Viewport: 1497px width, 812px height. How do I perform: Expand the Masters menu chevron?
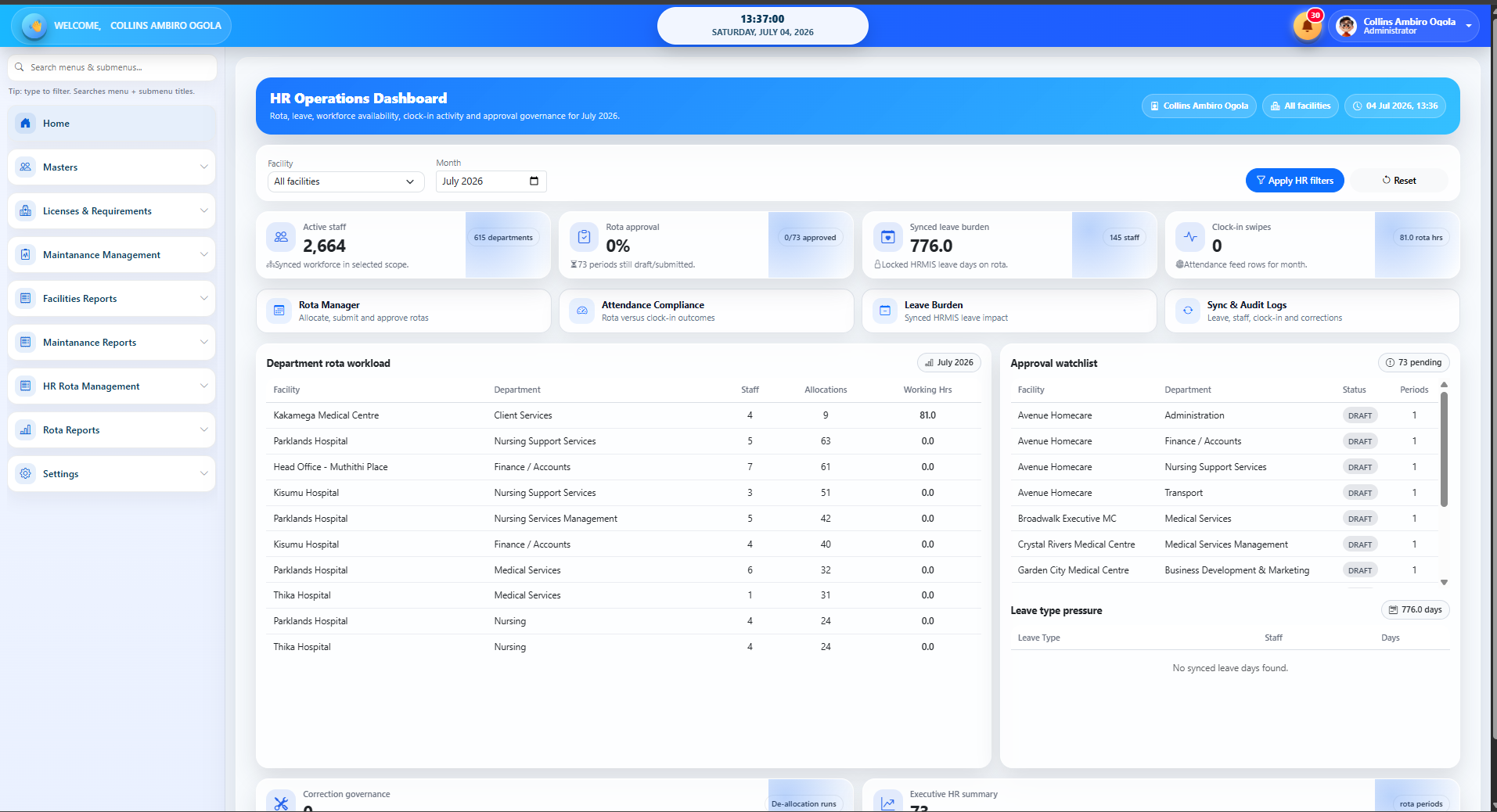coord(203,167)
